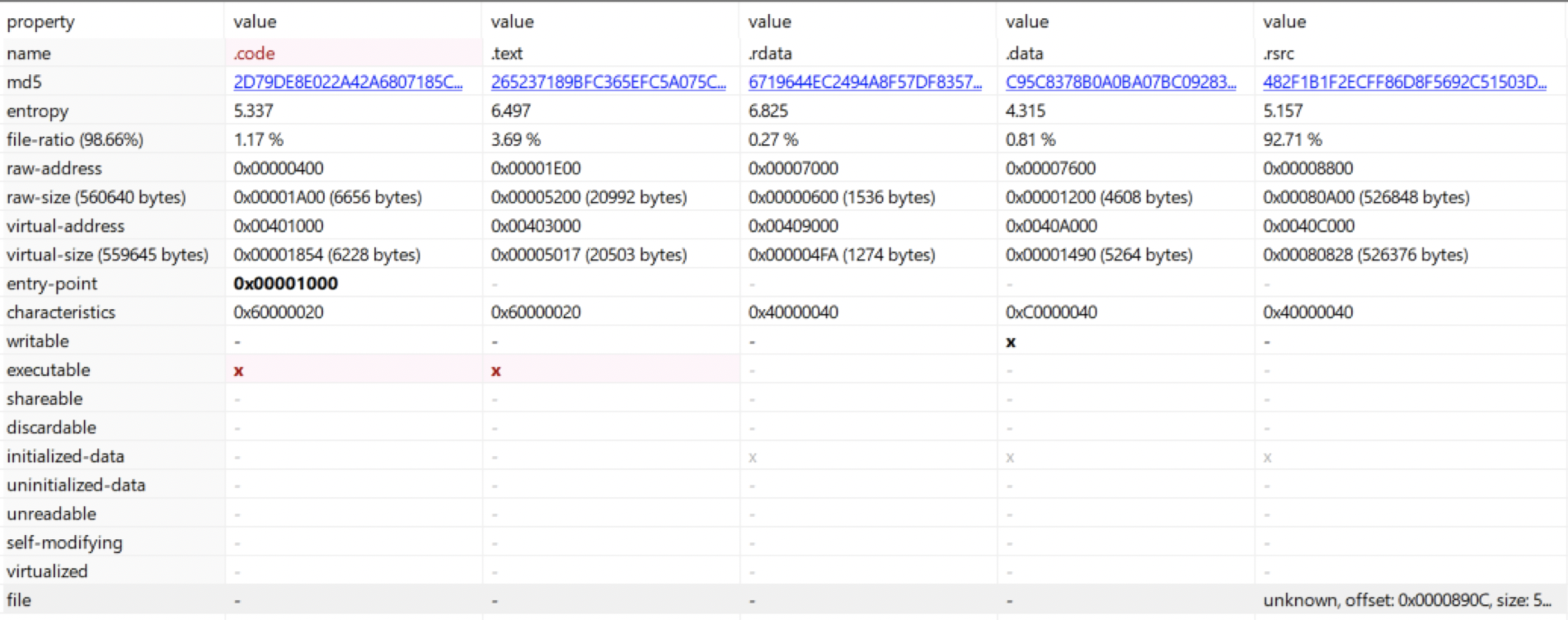Image resolution: width=1568 pixels, height=620 pixels.
Task: Select the 'discardable' property label
Action: pos(51,427)
